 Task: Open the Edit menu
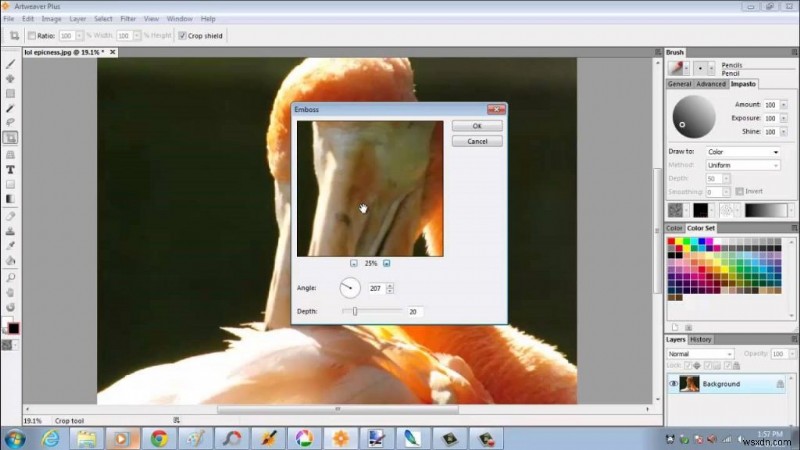28,19
